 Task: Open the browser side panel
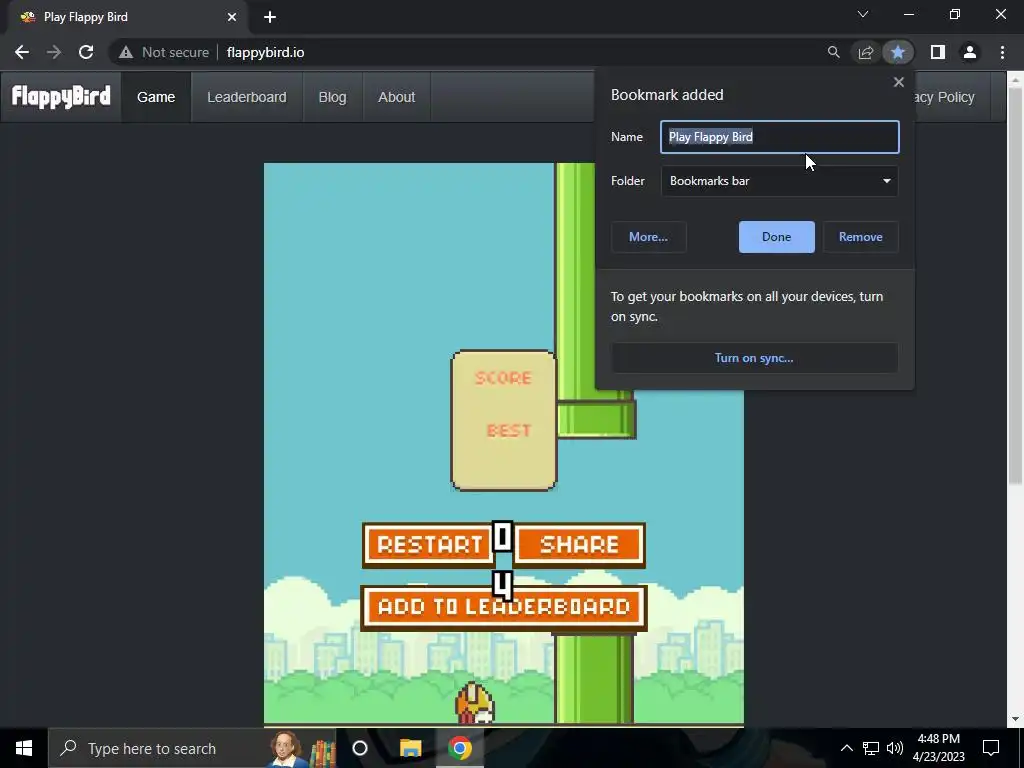938,52
